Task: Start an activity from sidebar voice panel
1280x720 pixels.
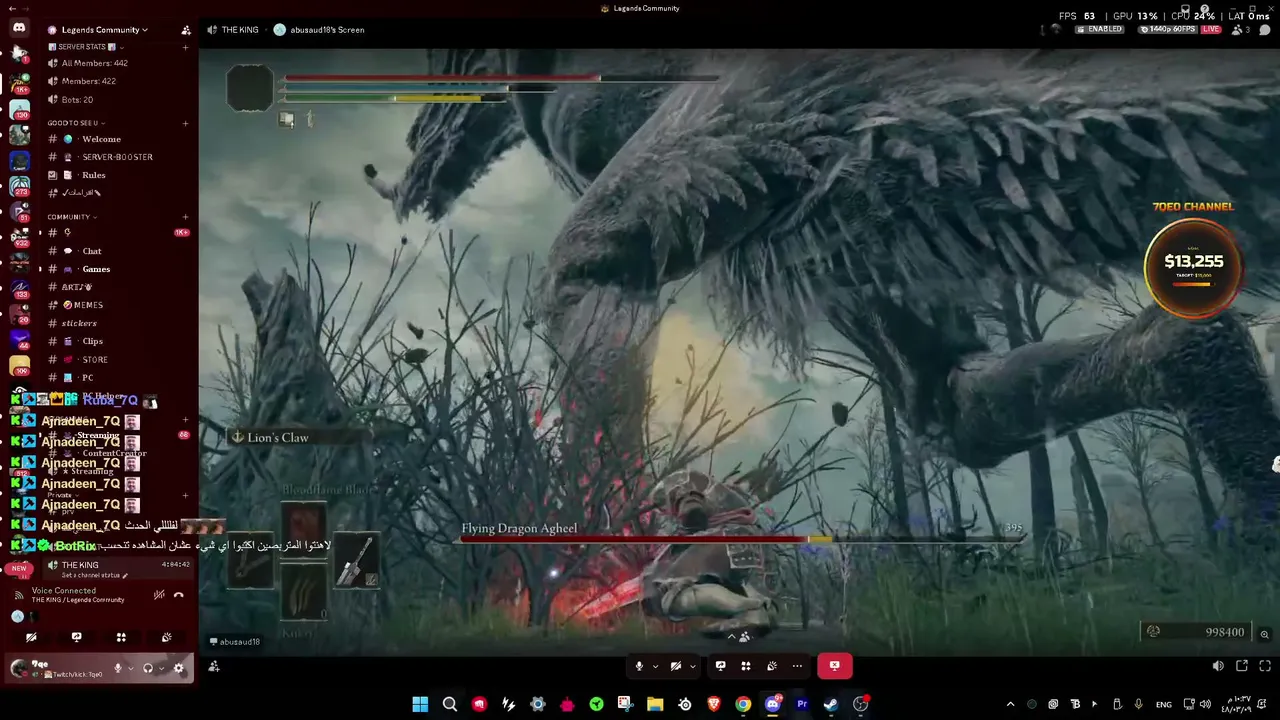Action: [121, 637]
